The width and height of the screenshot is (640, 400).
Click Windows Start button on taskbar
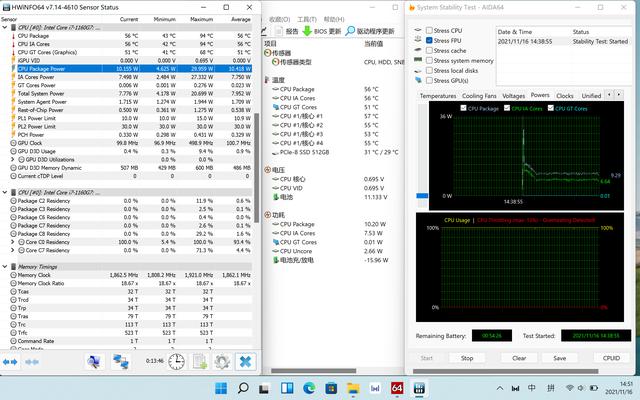(221, 388)
